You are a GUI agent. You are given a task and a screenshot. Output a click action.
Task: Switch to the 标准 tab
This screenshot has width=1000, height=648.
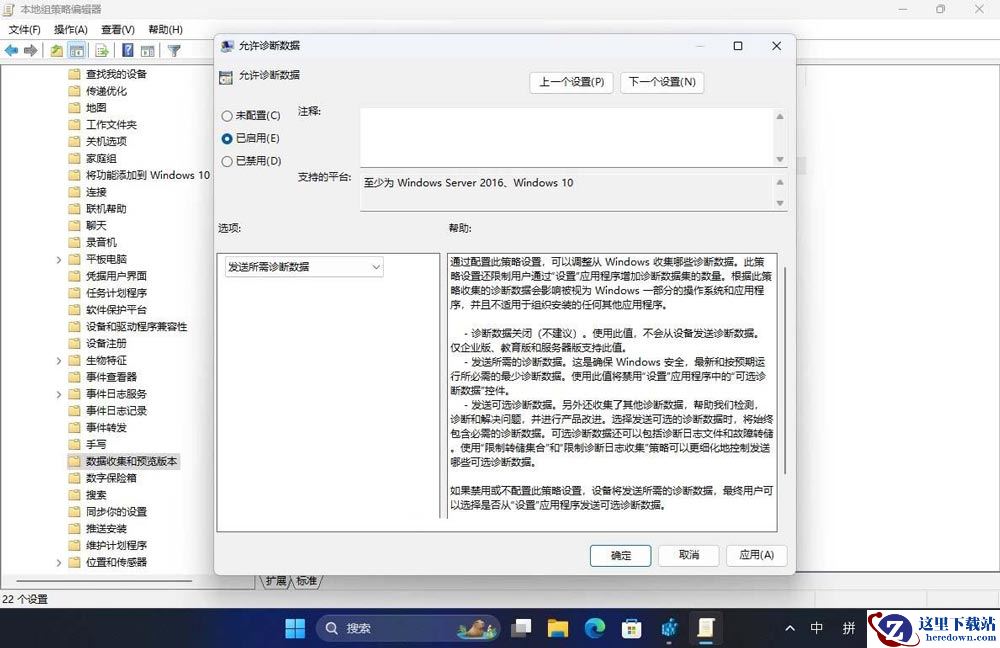coord(307,581)
